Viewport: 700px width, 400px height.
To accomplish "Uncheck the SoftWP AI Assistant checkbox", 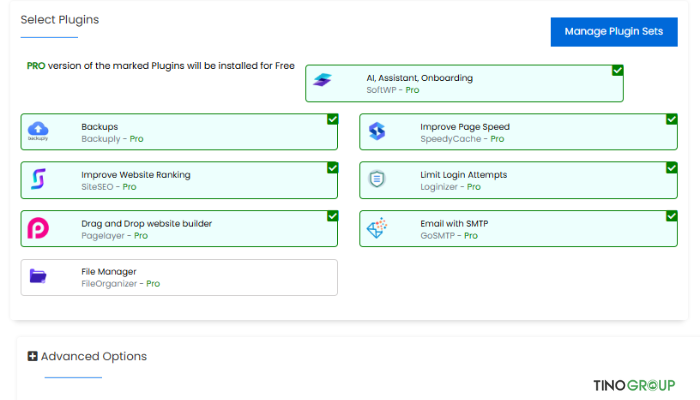I will [617, 71].
